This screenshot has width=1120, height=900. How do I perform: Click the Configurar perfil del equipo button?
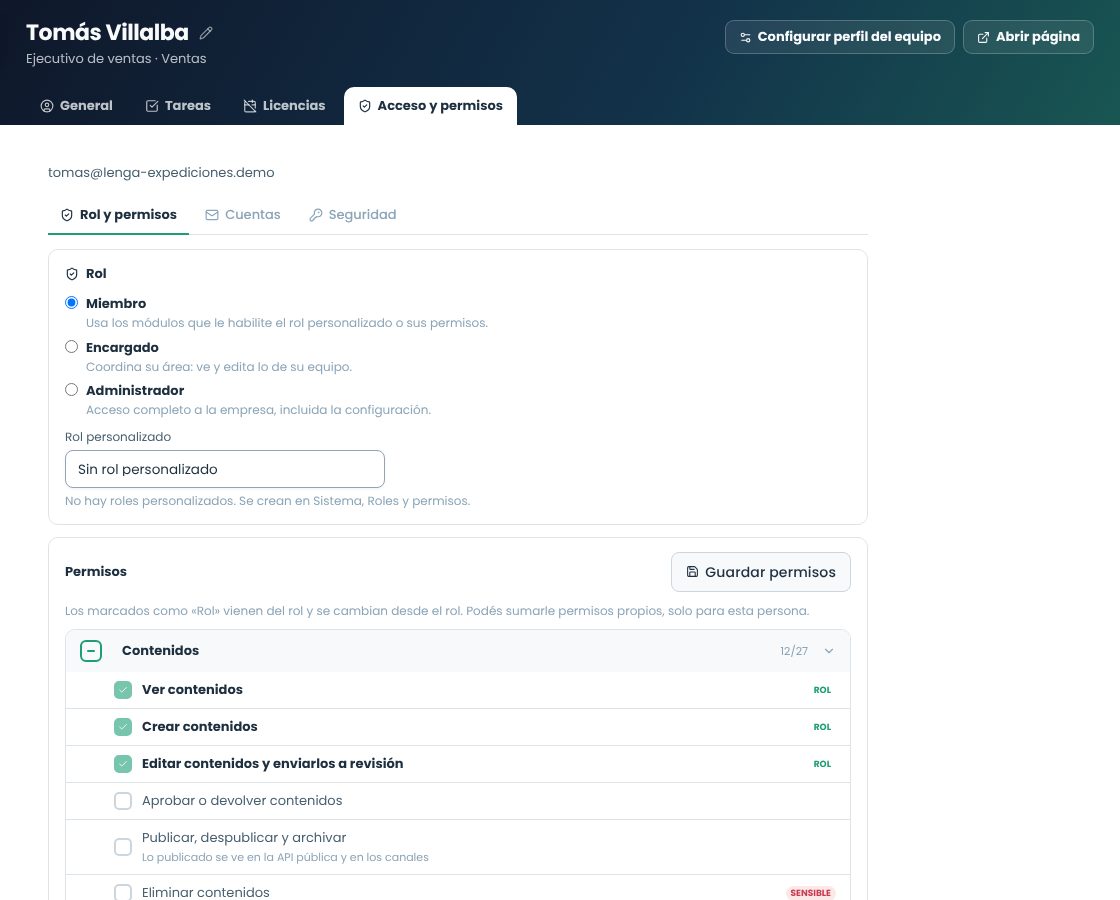(840, 37)
